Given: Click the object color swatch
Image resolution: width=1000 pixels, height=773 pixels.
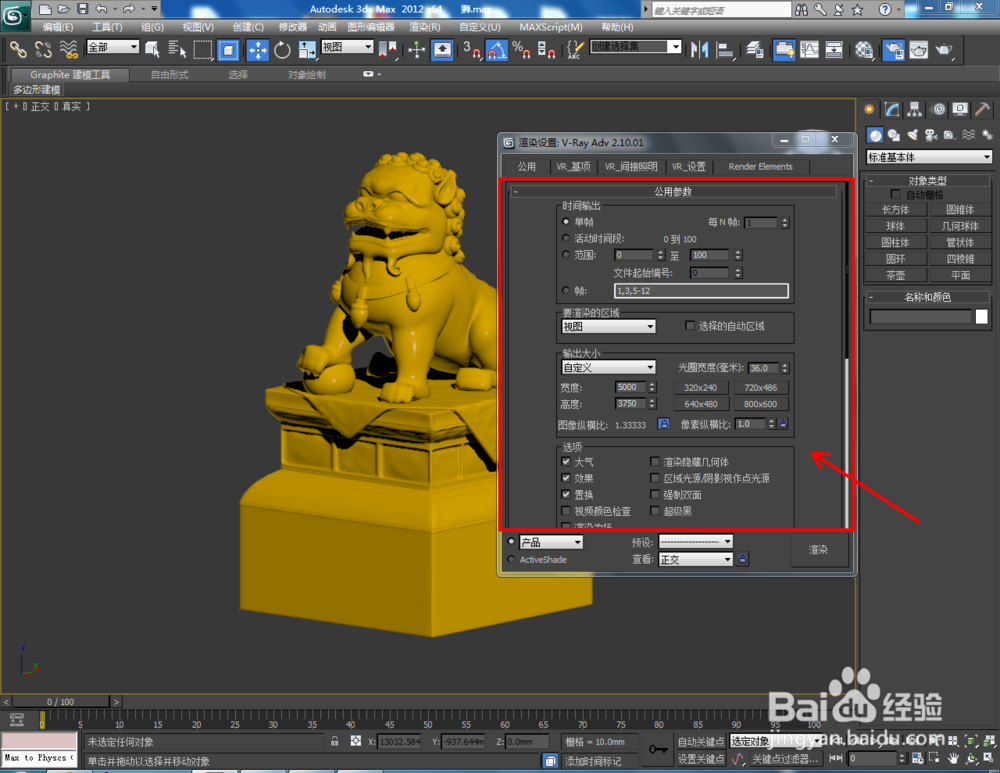Looking at the screenshot, I should coord(982,316).
